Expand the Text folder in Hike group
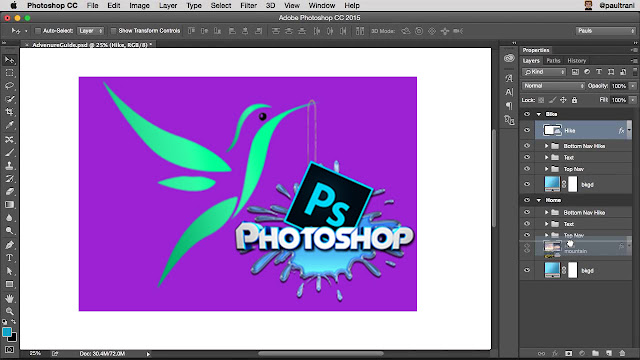 click(547, 157)
